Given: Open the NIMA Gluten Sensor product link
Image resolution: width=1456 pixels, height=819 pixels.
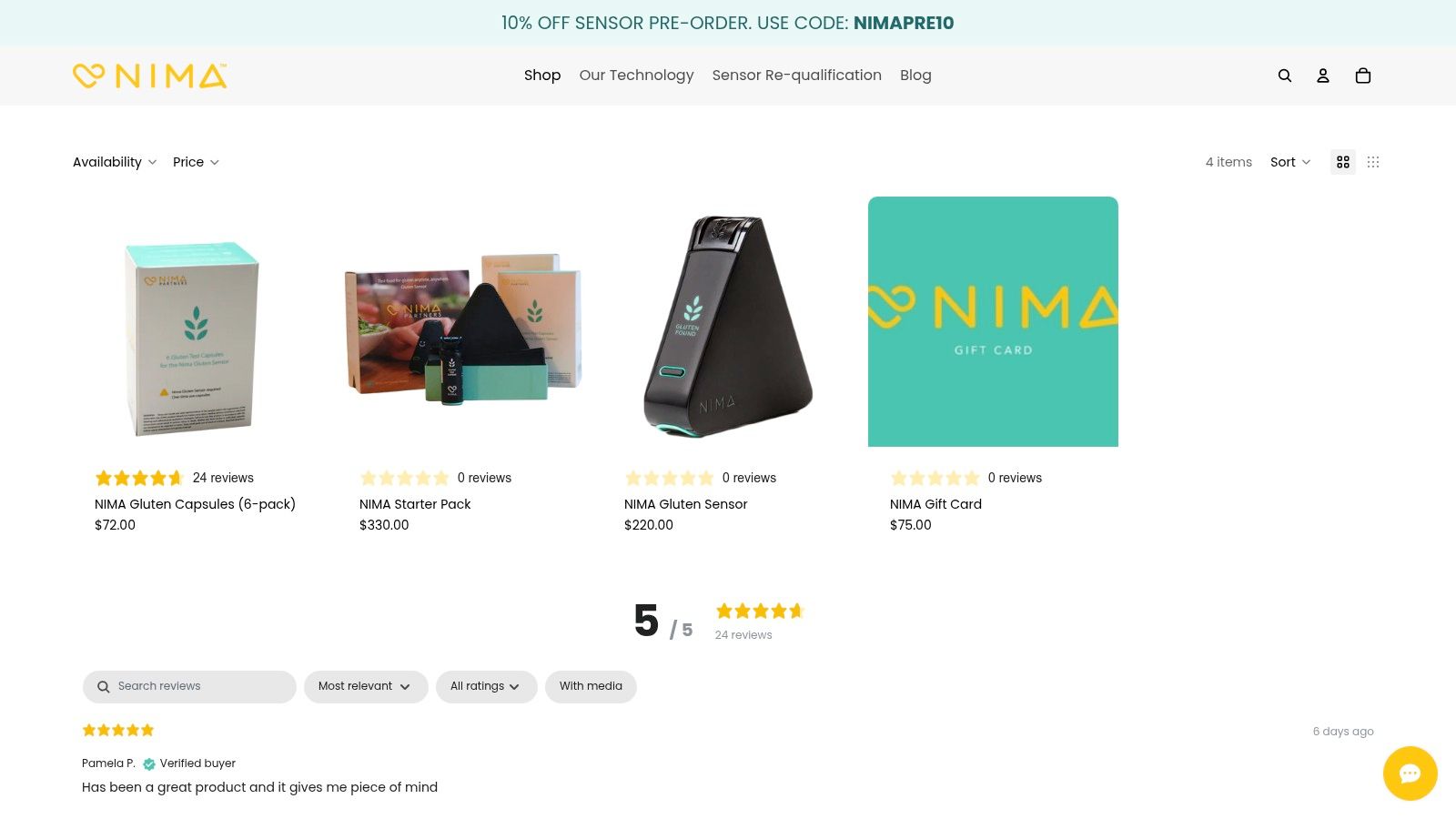Looking at the screenshot, I should click(x=685, y=503).
